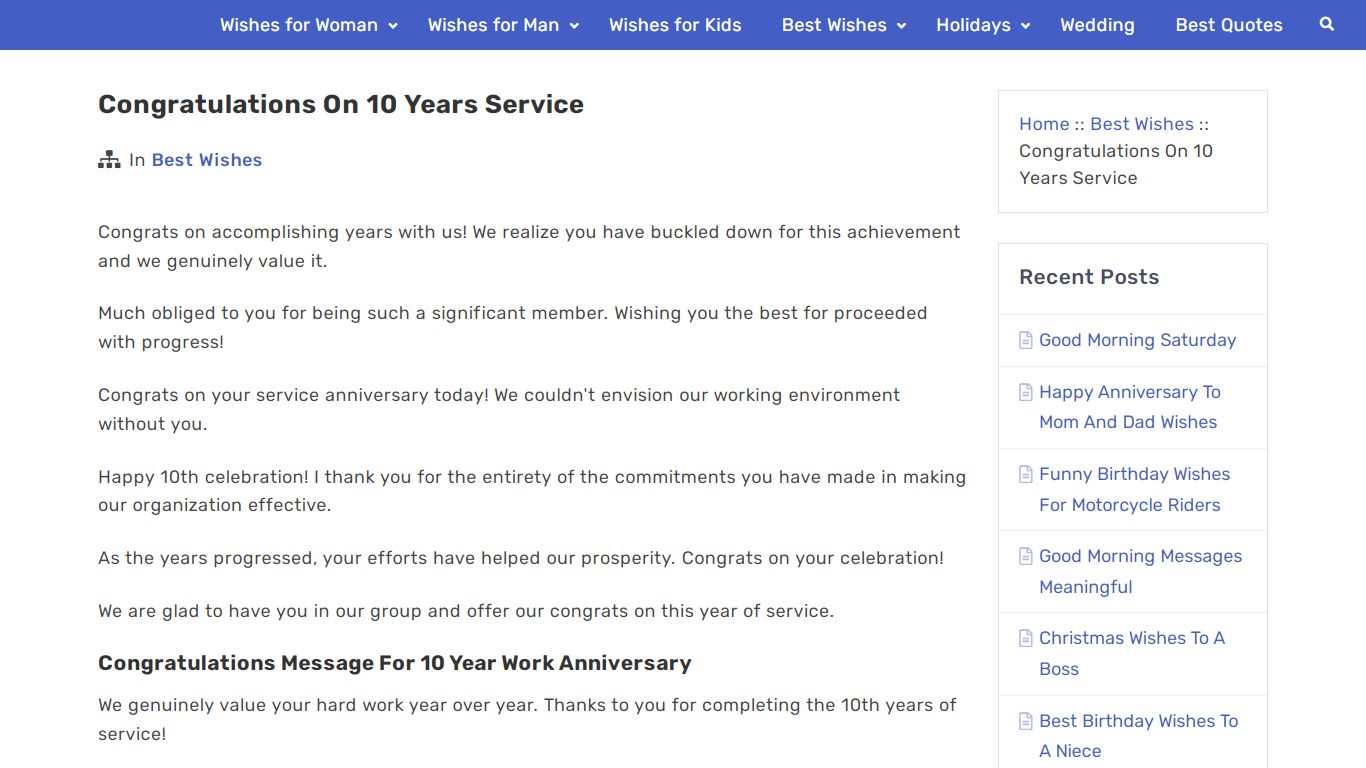Viewport: 1366px width, 768px height.
Task: Click paragraph starting Congrats on your service anniversary
Action: (x=499, y=409)
